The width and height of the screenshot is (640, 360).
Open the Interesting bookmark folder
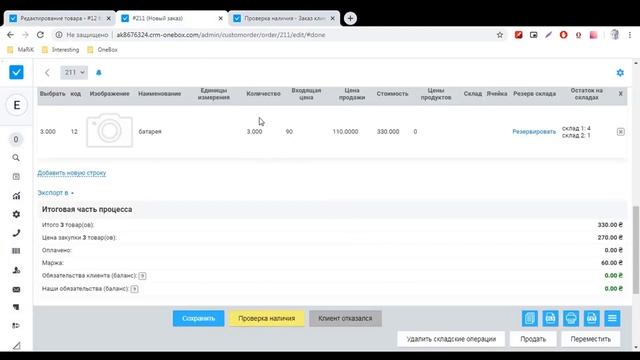click(60, 50)
